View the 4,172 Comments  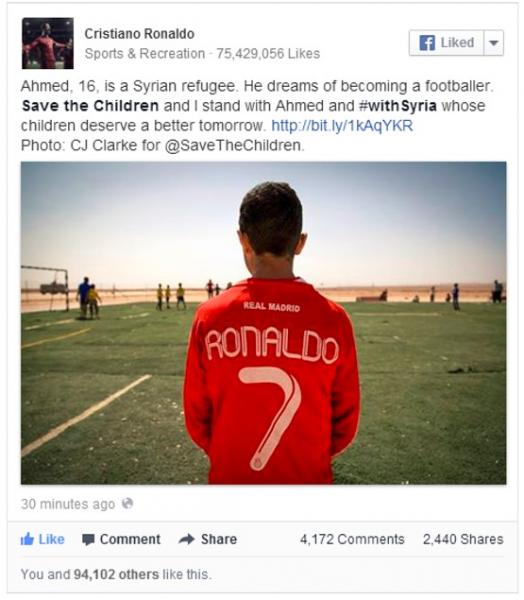352,539
